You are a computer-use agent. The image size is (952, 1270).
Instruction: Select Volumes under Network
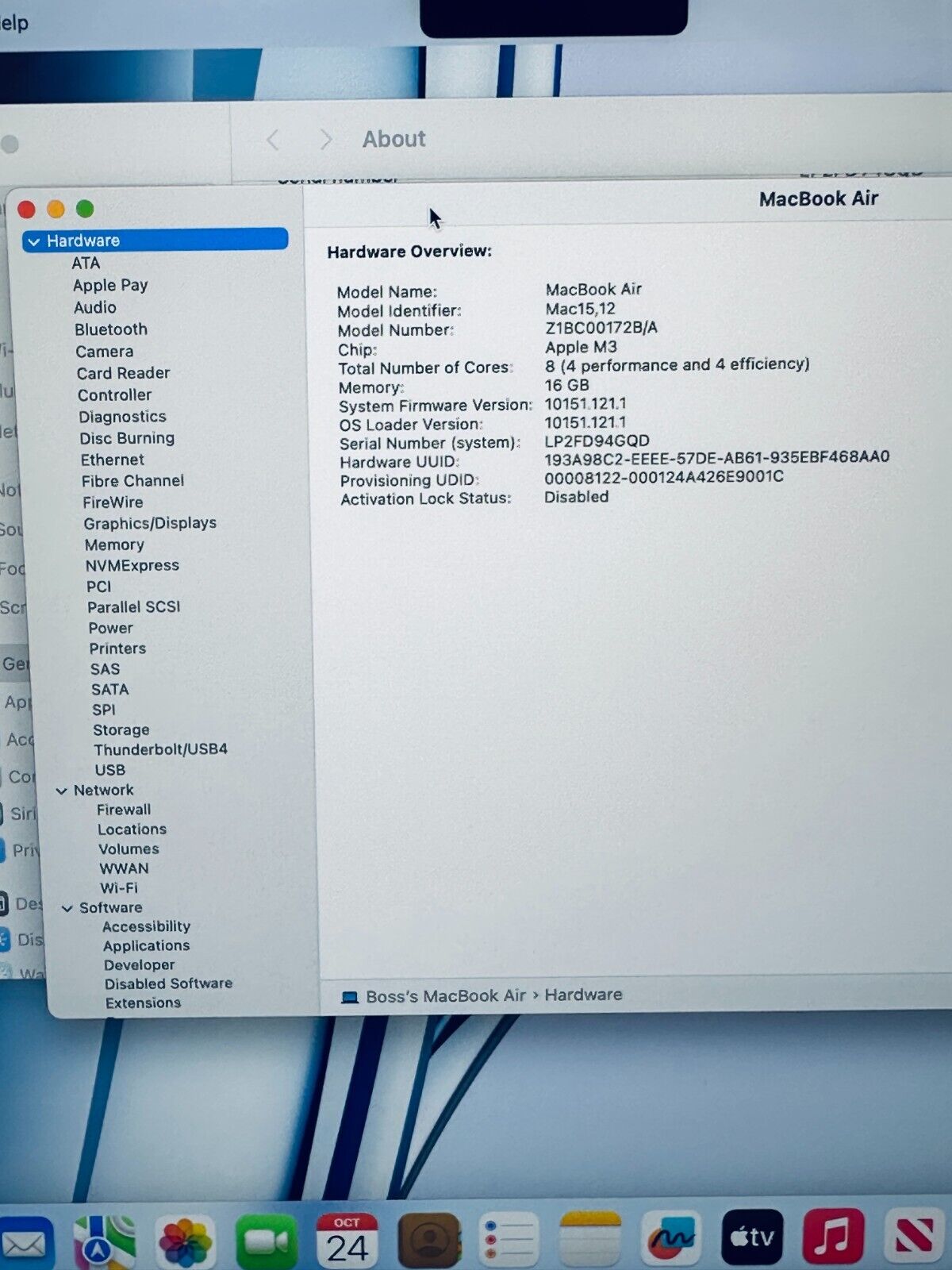point(129,849)
